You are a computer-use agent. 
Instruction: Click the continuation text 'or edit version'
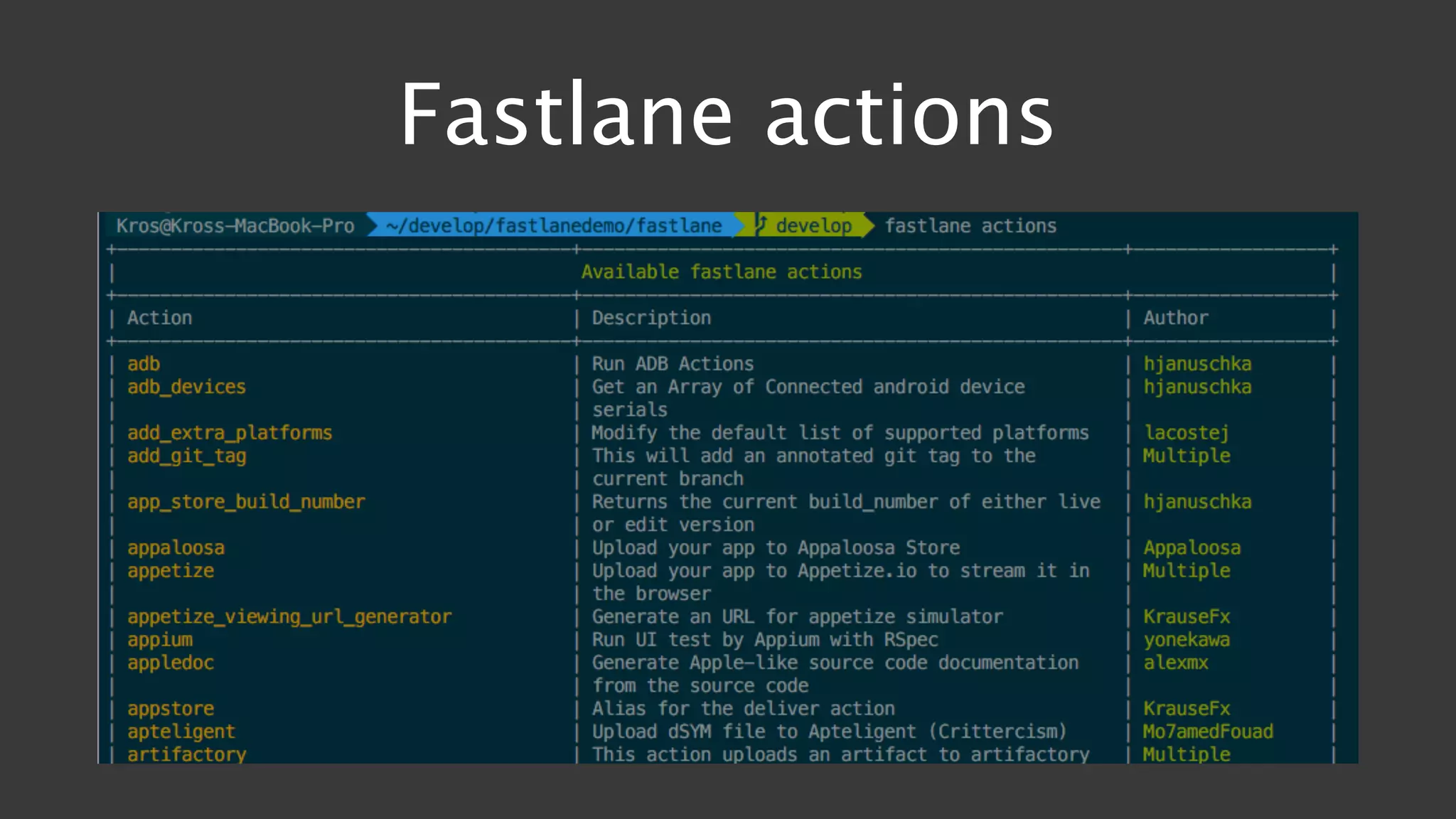click(x=673, y=525)
